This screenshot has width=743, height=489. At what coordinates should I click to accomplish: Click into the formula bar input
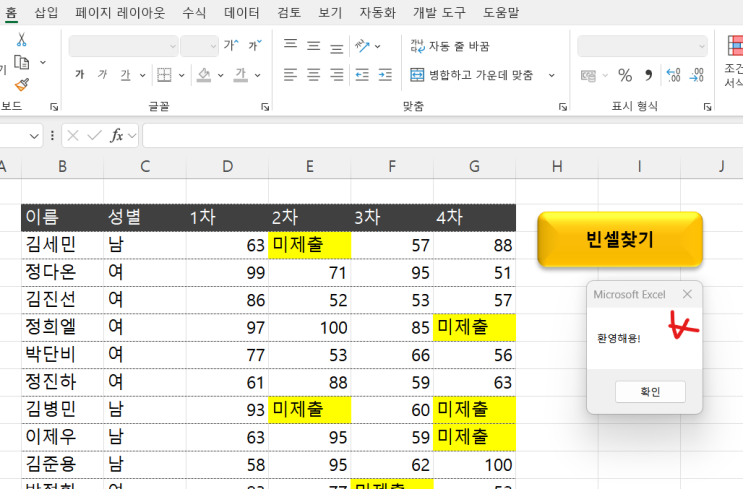(x=443, y=136)
